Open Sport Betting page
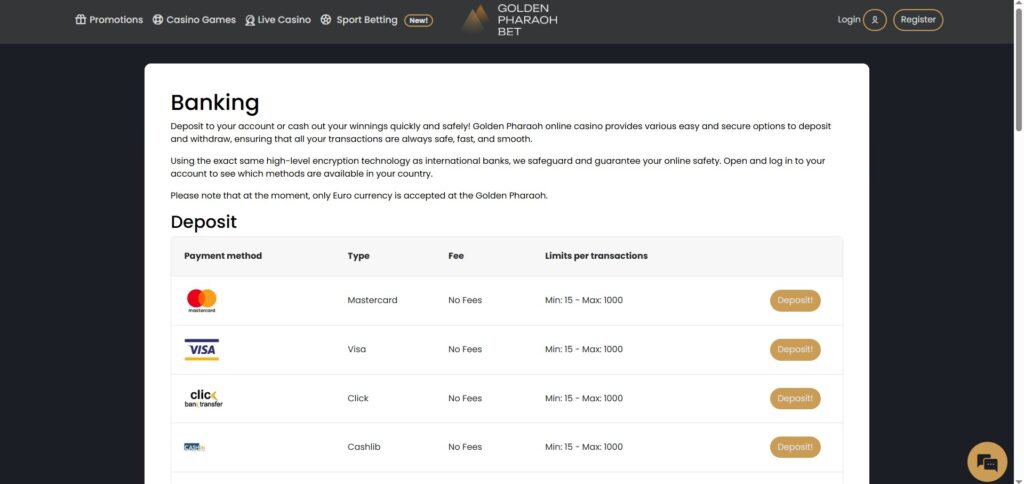 pyautogui.click(x=366, y=20)
